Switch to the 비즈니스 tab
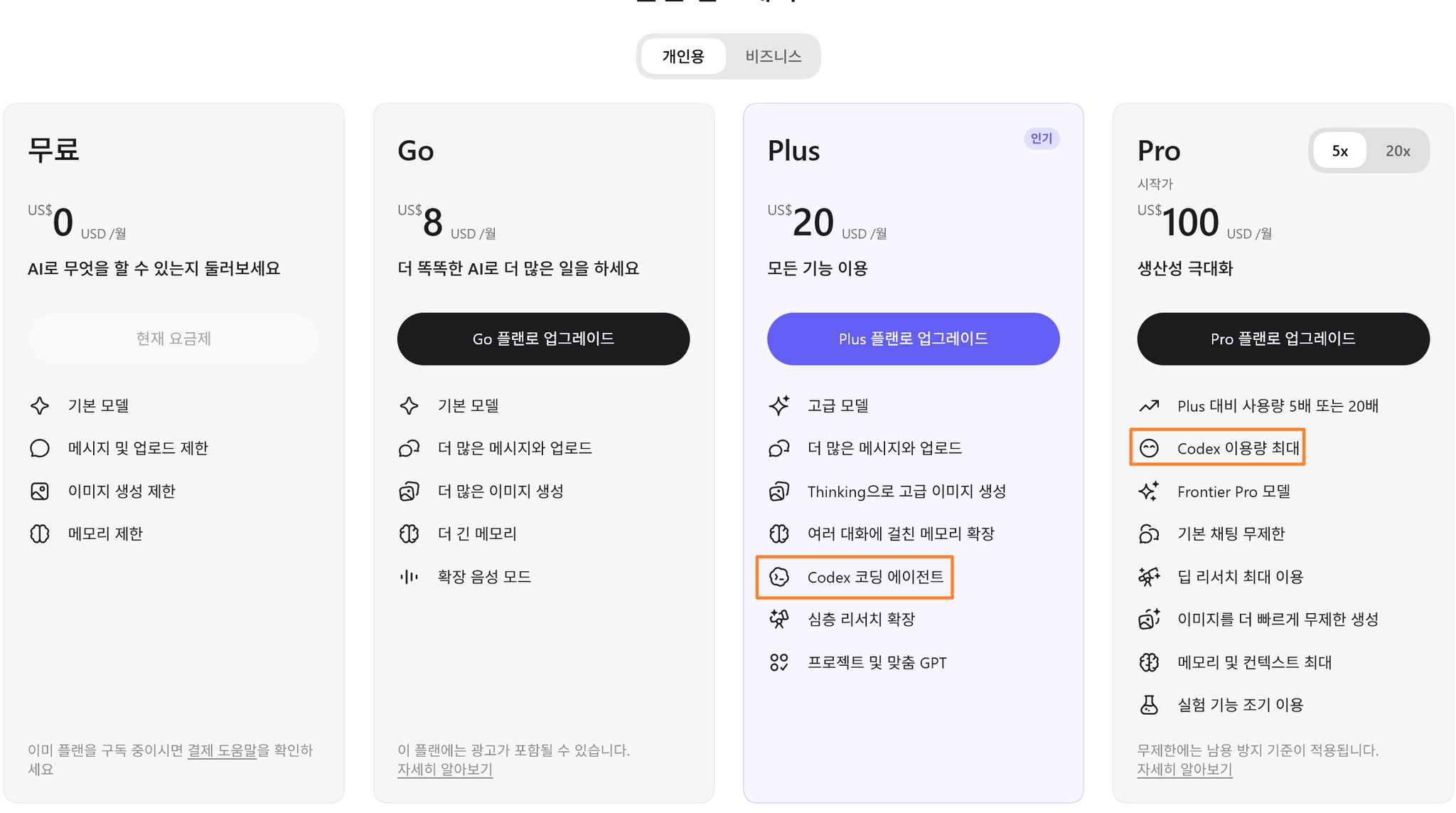This screenshot has height=813, width=1456. point(773,56)
